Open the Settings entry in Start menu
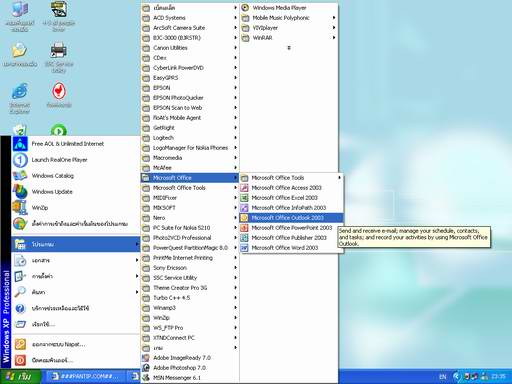 pyautogui.click(x=76, y=276)
